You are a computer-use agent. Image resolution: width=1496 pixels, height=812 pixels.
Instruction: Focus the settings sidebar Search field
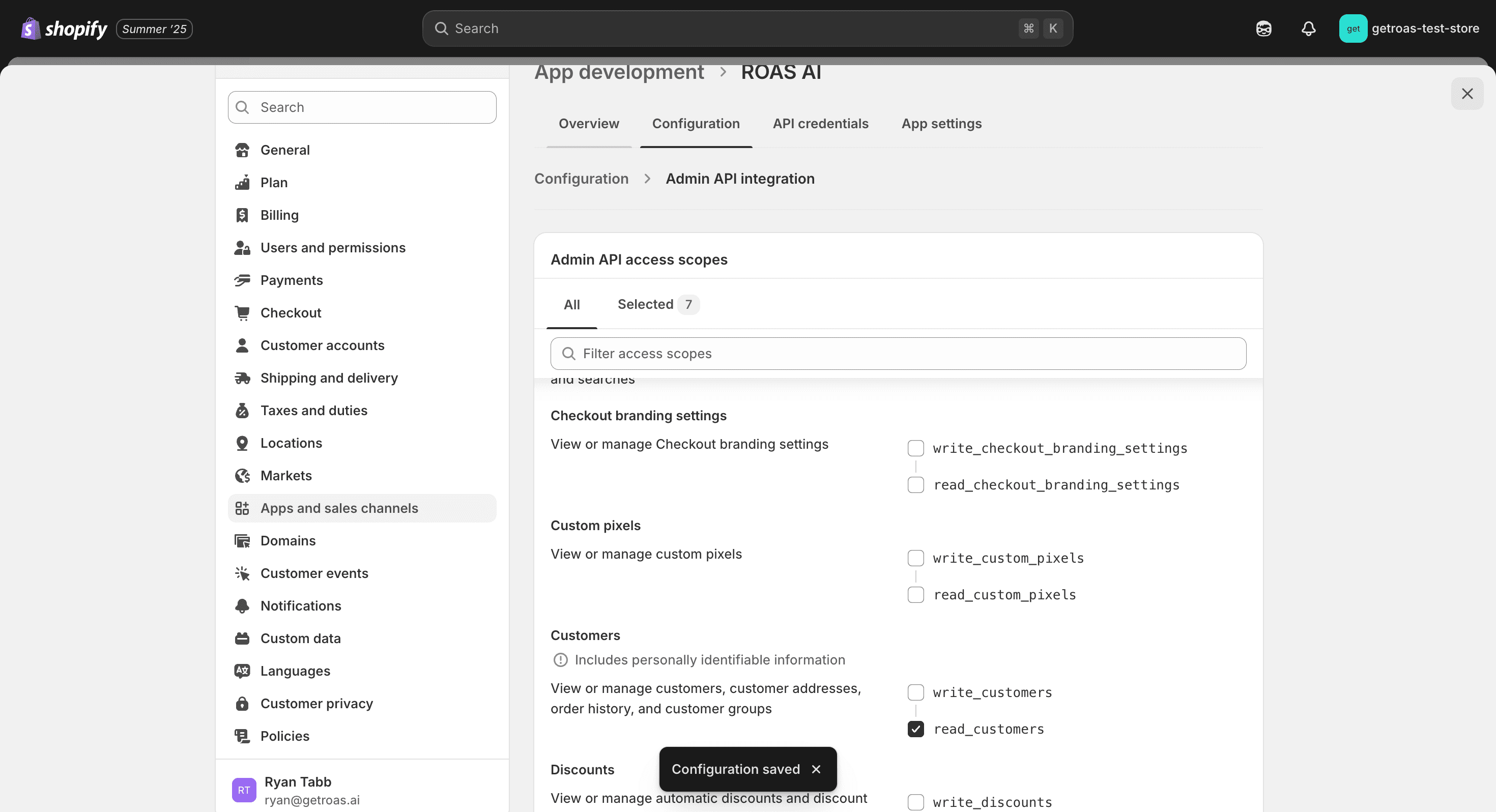point(362,107)
